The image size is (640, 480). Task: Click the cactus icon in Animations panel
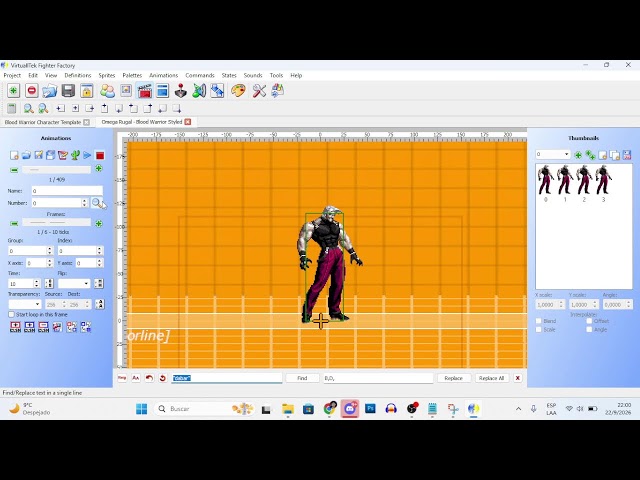point(75,155)
